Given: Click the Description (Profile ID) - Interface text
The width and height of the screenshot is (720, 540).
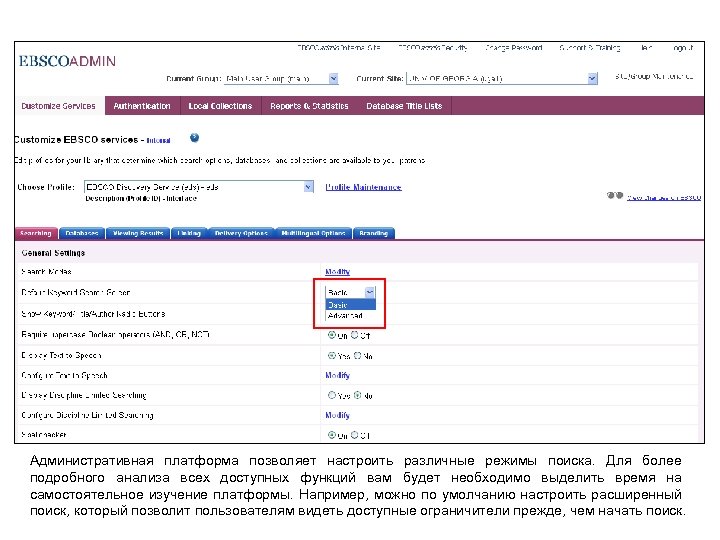Looking at the screenshot, I should (x=141, y=198).
